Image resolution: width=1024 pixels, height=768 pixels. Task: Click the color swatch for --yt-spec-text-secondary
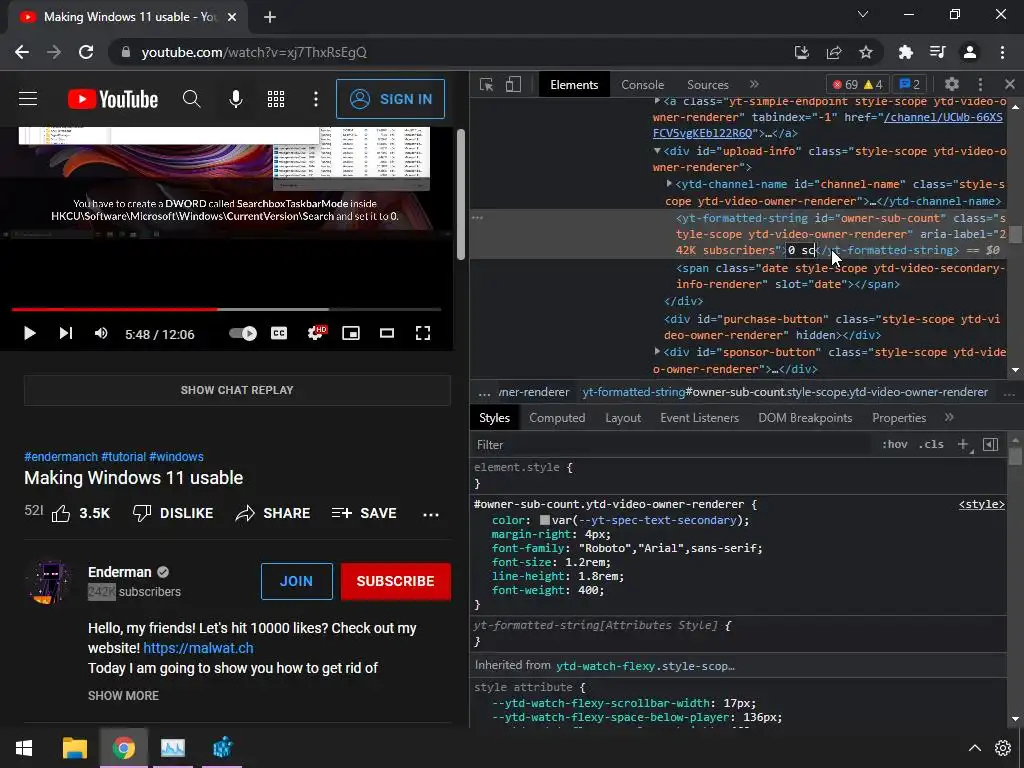click(x=545, y=520)
